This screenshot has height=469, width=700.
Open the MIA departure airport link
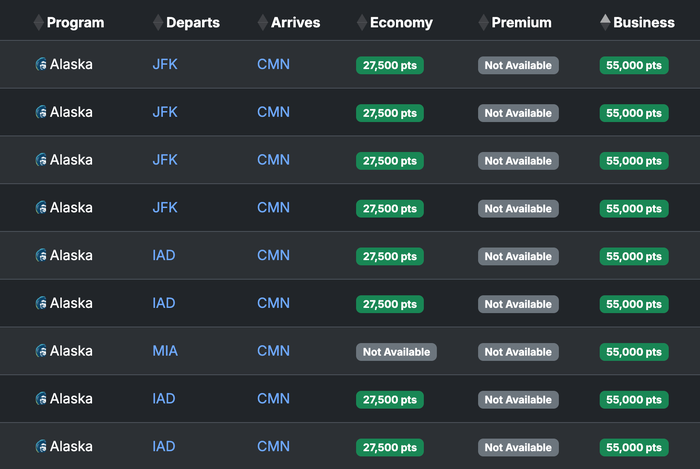tap(165, 351)
